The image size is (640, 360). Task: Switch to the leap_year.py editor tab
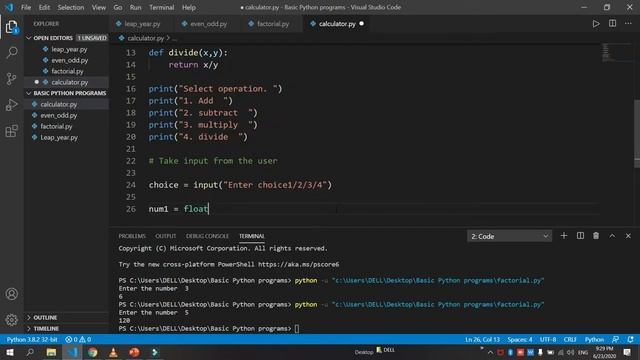(x=141, y=24)
